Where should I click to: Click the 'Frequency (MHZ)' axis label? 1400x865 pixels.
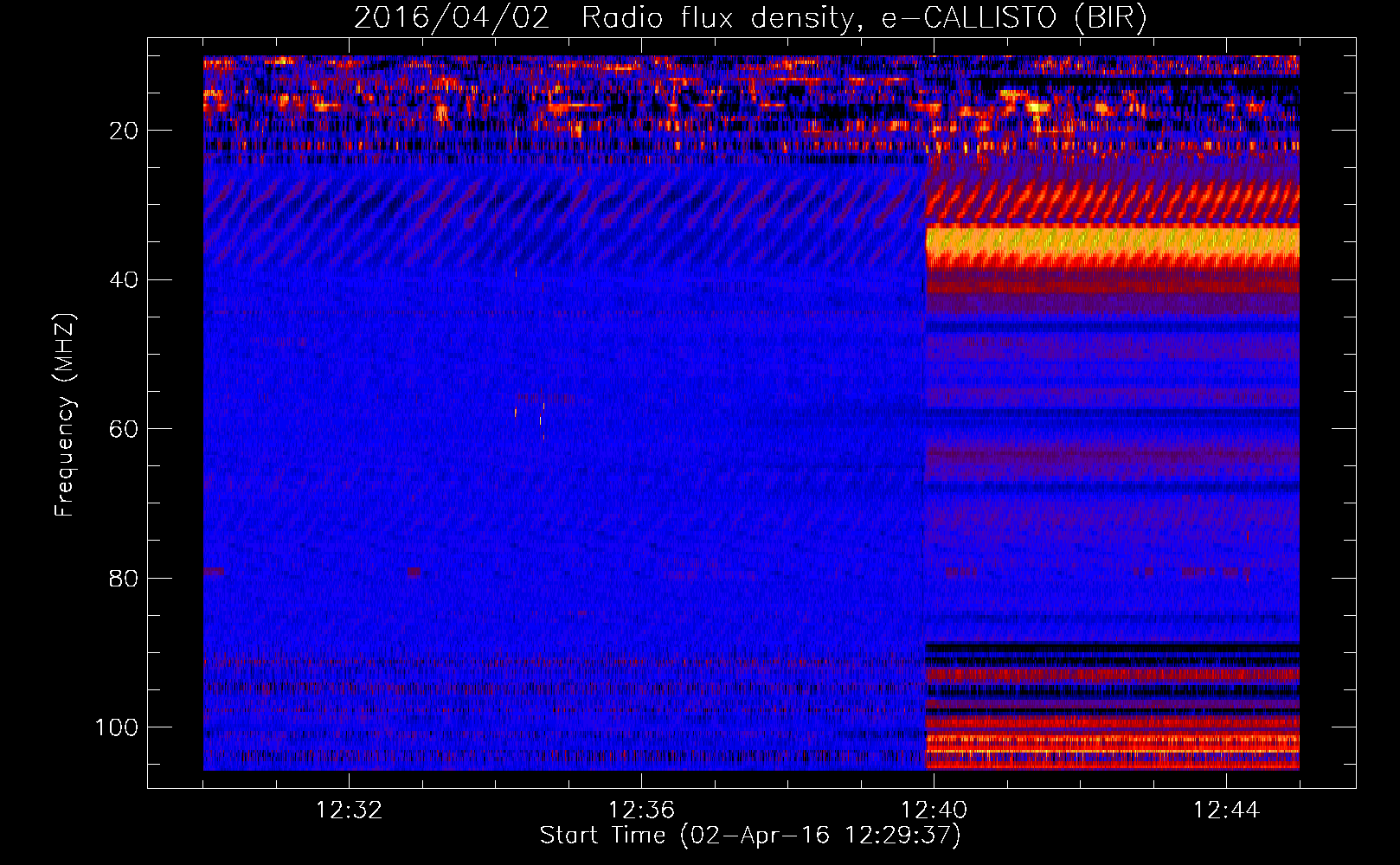65,414
